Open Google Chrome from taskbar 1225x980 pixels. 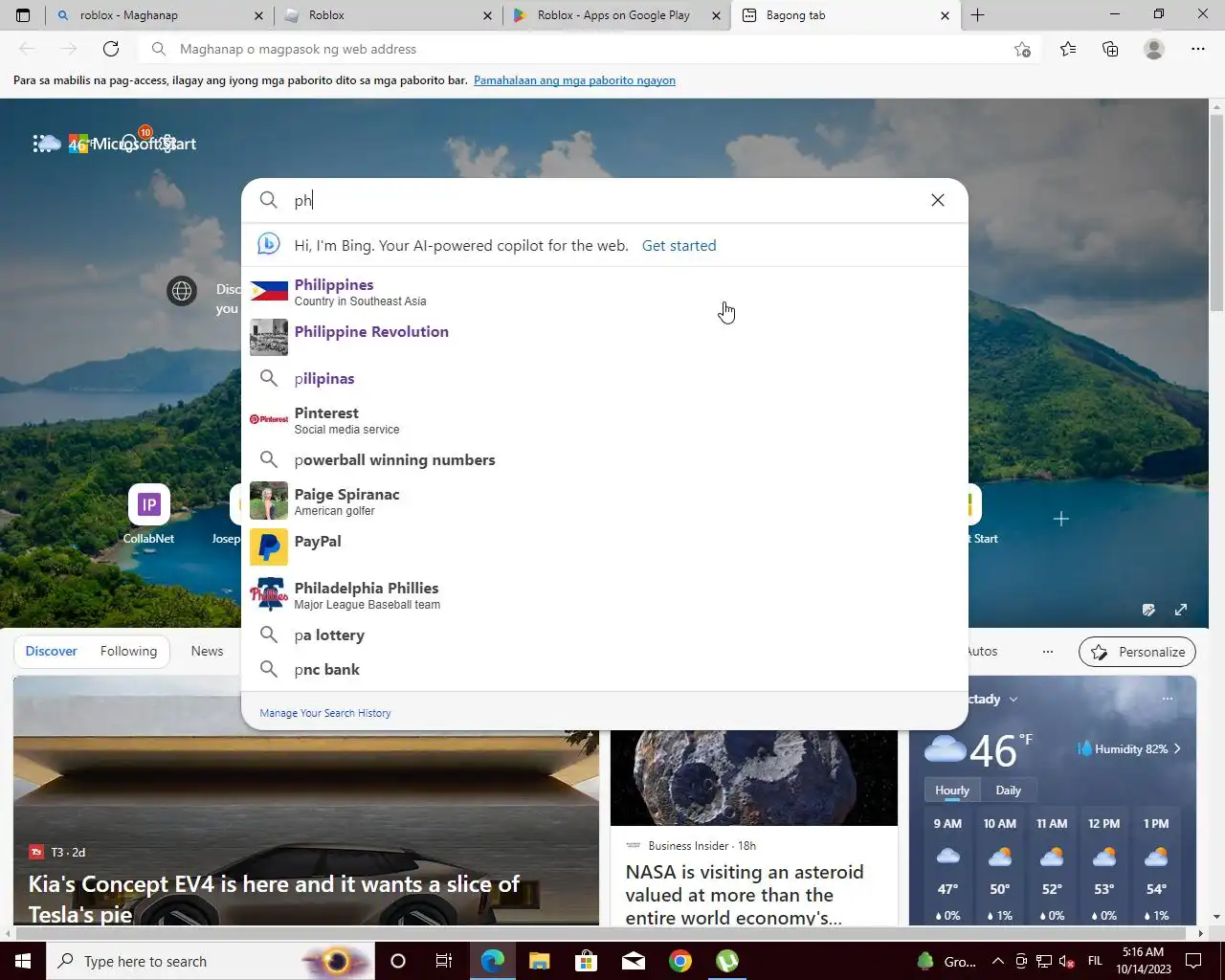coord(680,961)
